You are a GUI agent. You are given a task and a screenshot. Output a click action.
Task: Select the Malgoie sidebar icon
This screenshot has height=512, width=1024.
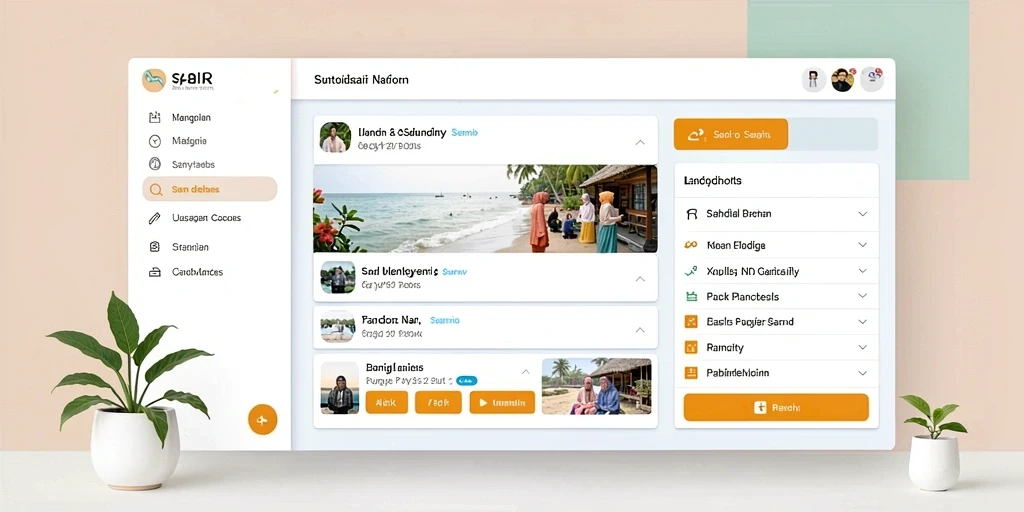(x=155, y=140)
